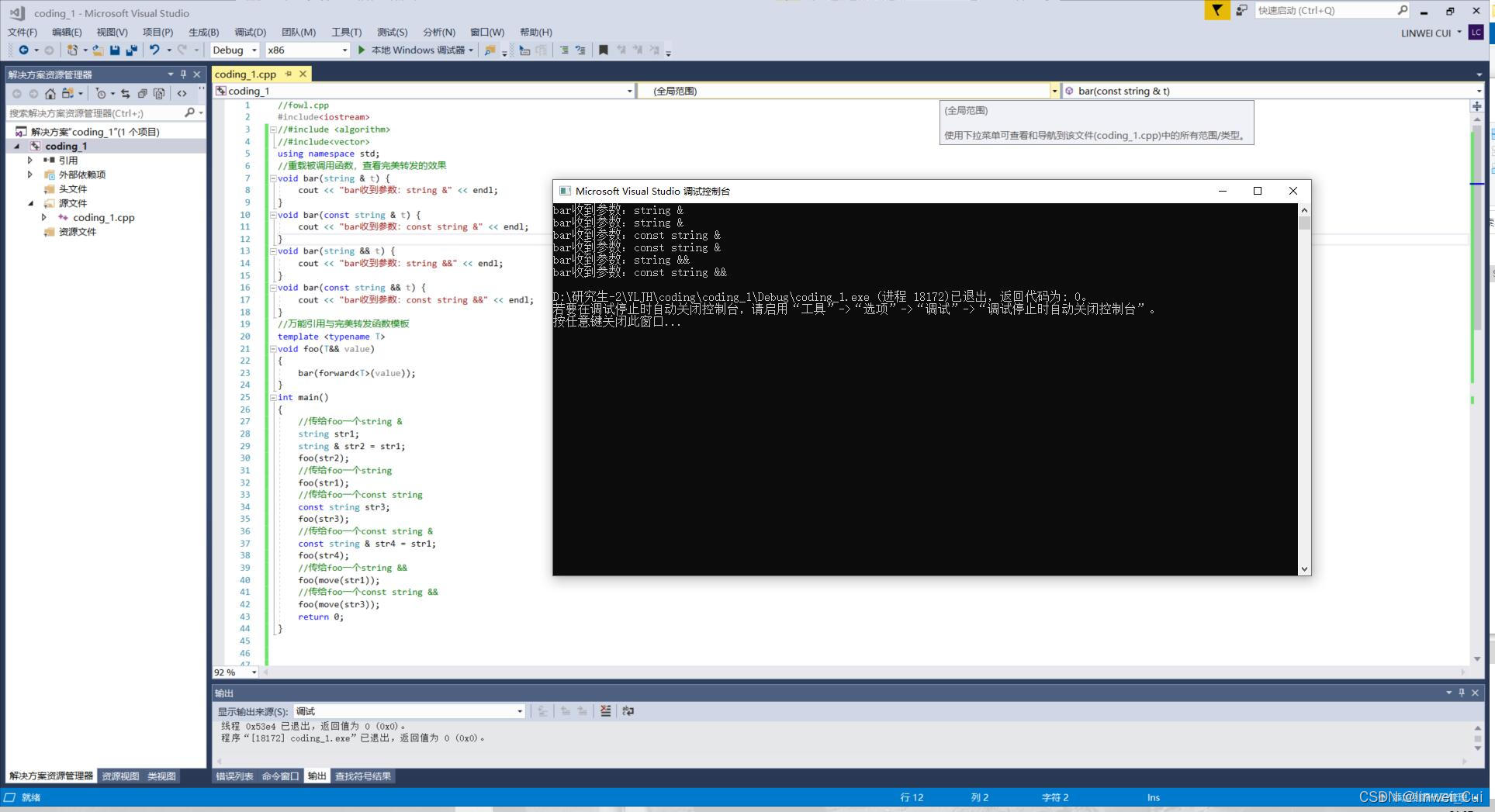Switch to the 命令窗口 tab
This screenshot has width=1495, height=812.
[x=280, y=776]
